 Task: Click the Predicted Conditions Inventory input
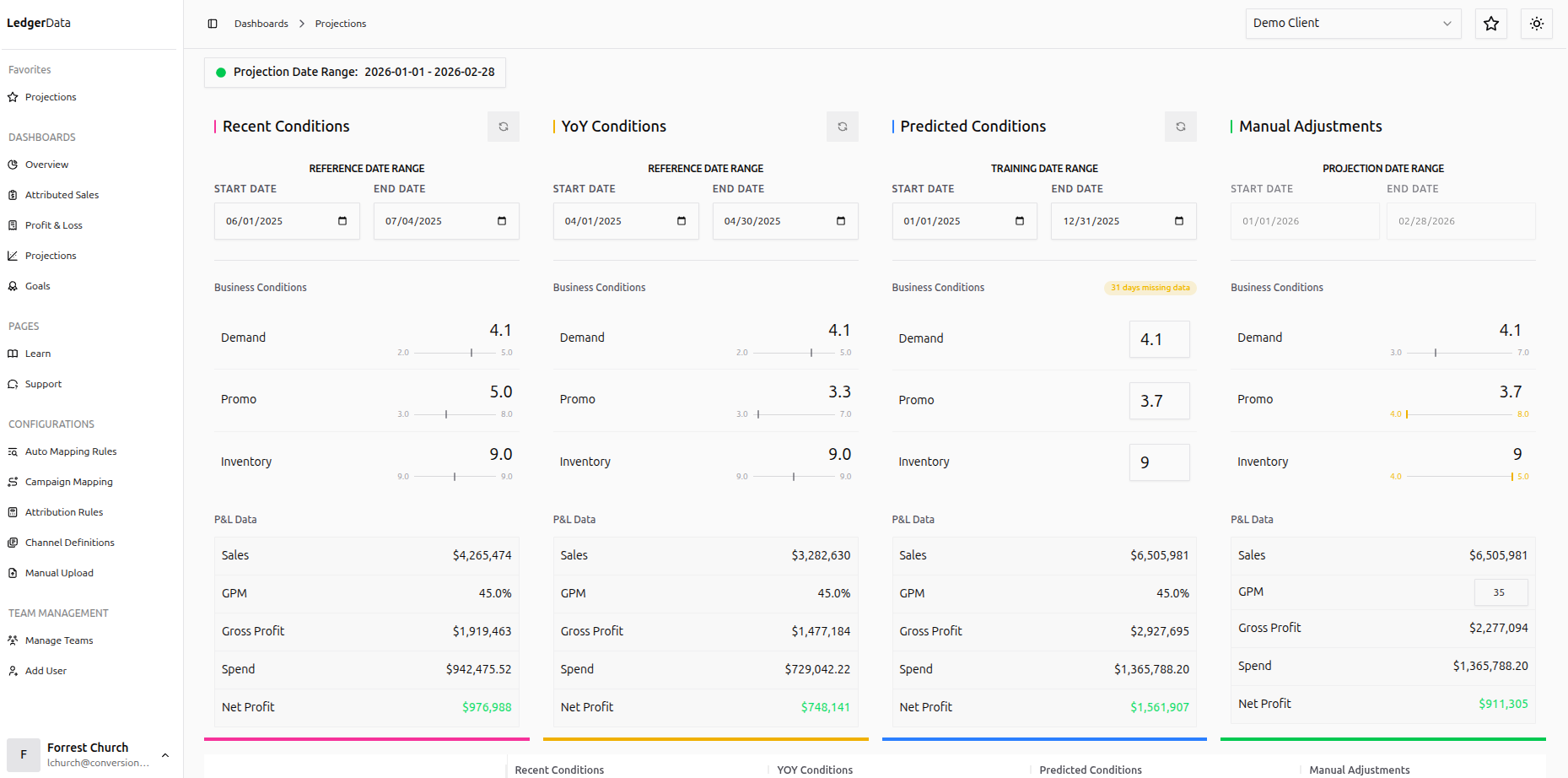1160,462
